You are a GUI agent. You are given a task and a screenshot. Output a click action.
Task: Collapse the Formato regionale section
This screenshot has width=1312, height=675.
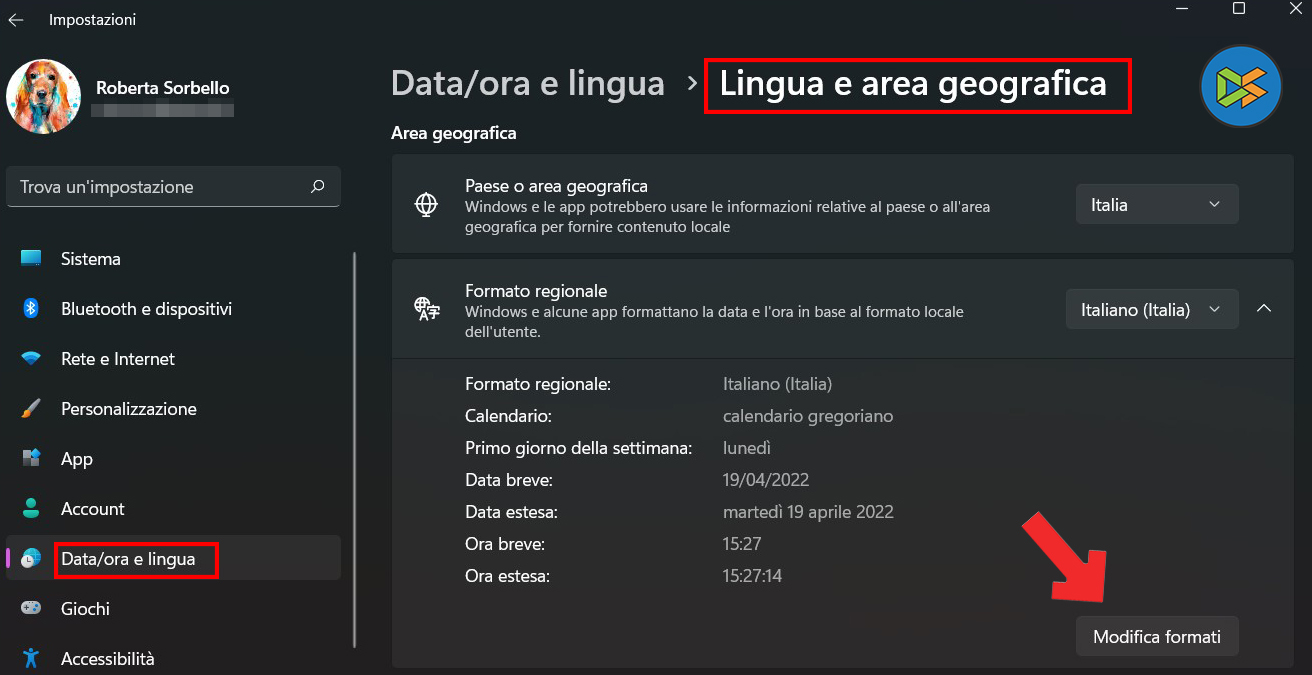point(1264,309)
